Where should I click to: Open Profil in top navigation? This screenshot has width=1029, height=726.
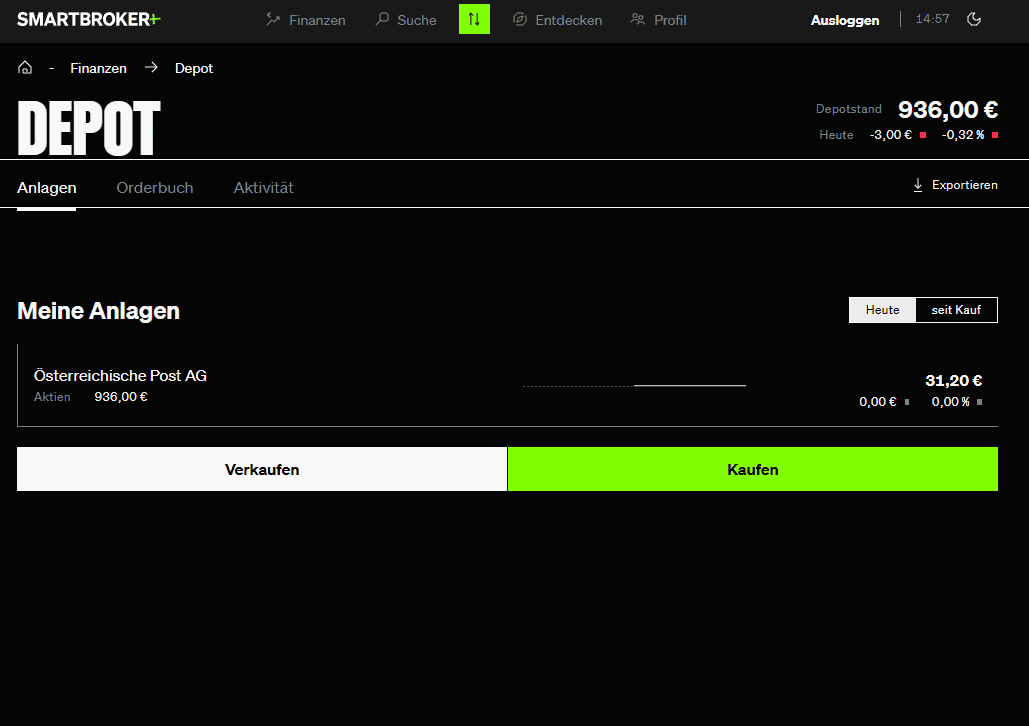click(x=658, y=20)
